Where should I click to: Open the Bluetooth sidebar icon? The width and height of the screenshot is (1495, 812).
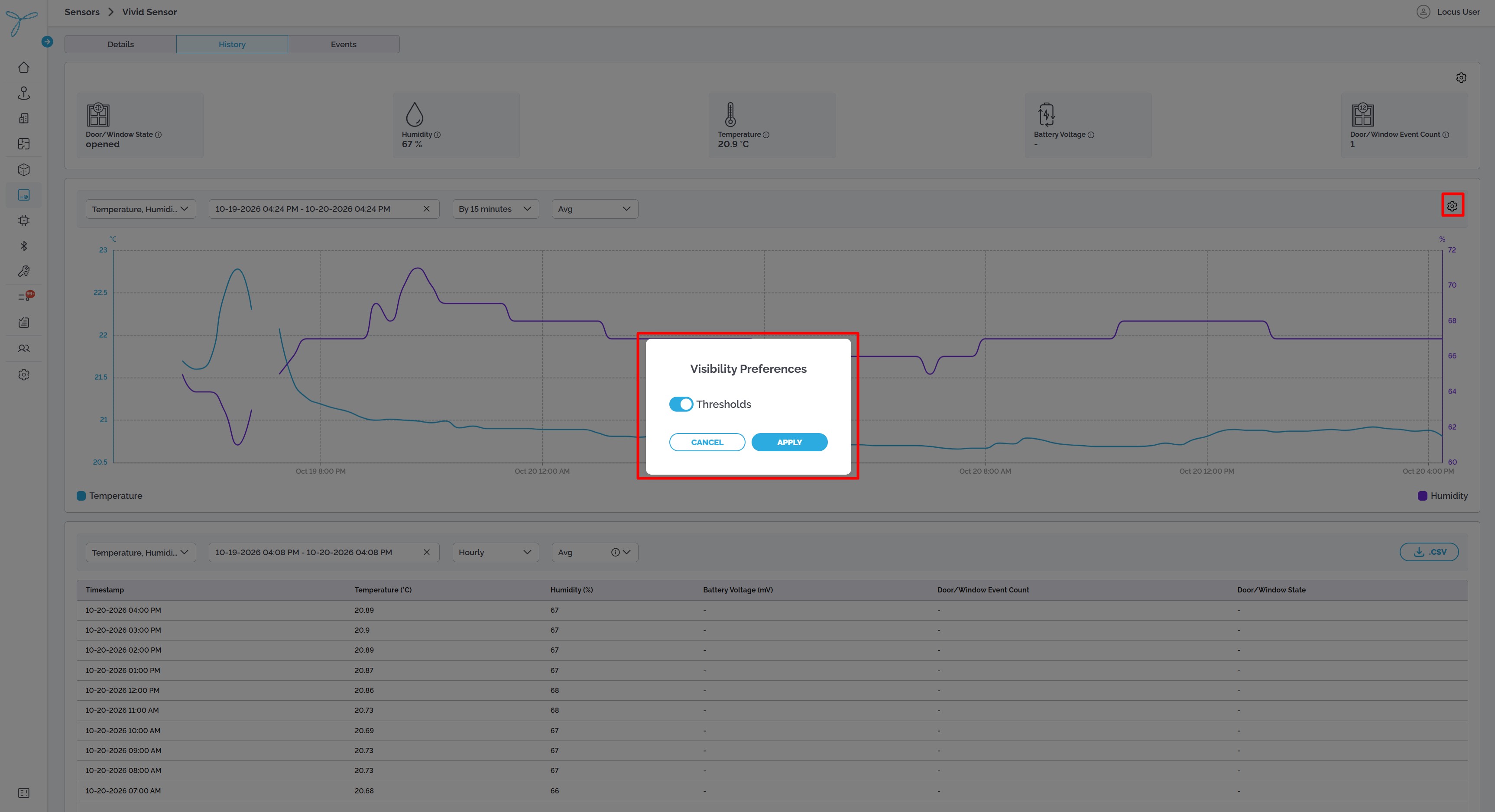point(24,246)
